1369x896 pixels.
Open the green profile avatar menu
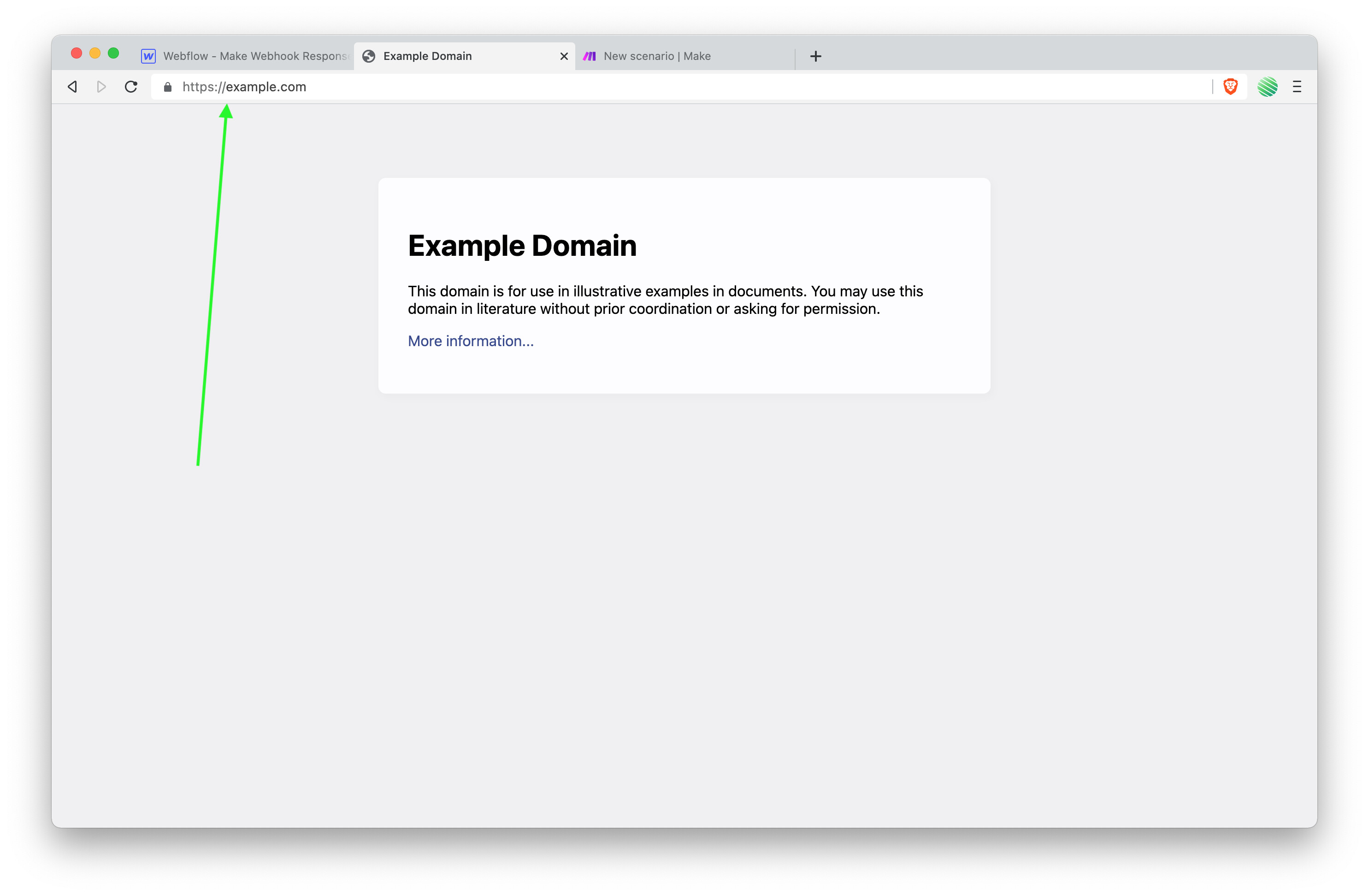tap(1267, 87)
